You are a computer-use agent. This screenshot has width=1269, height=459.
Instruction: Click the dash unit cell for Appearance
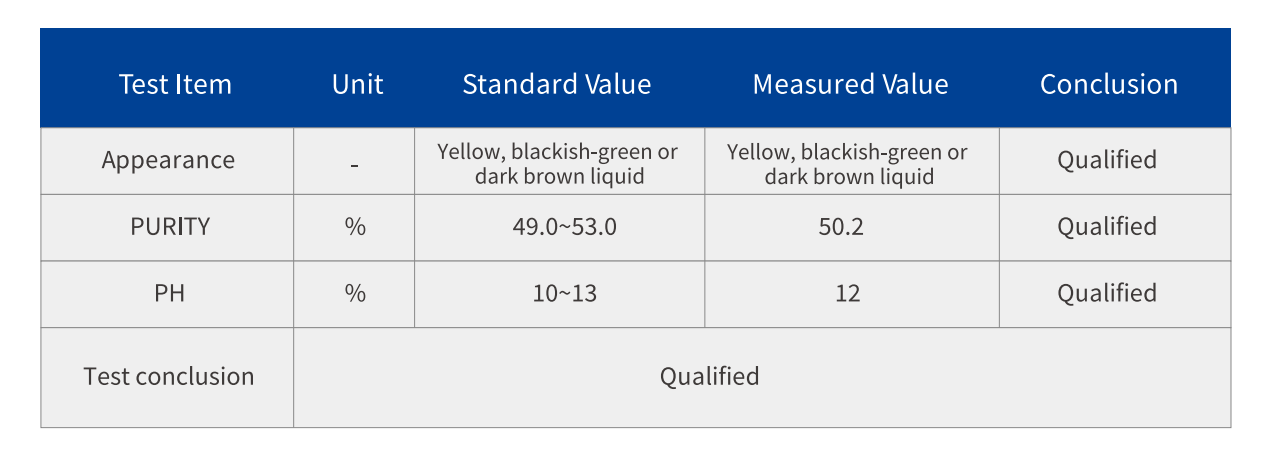(x=355, y=162)
